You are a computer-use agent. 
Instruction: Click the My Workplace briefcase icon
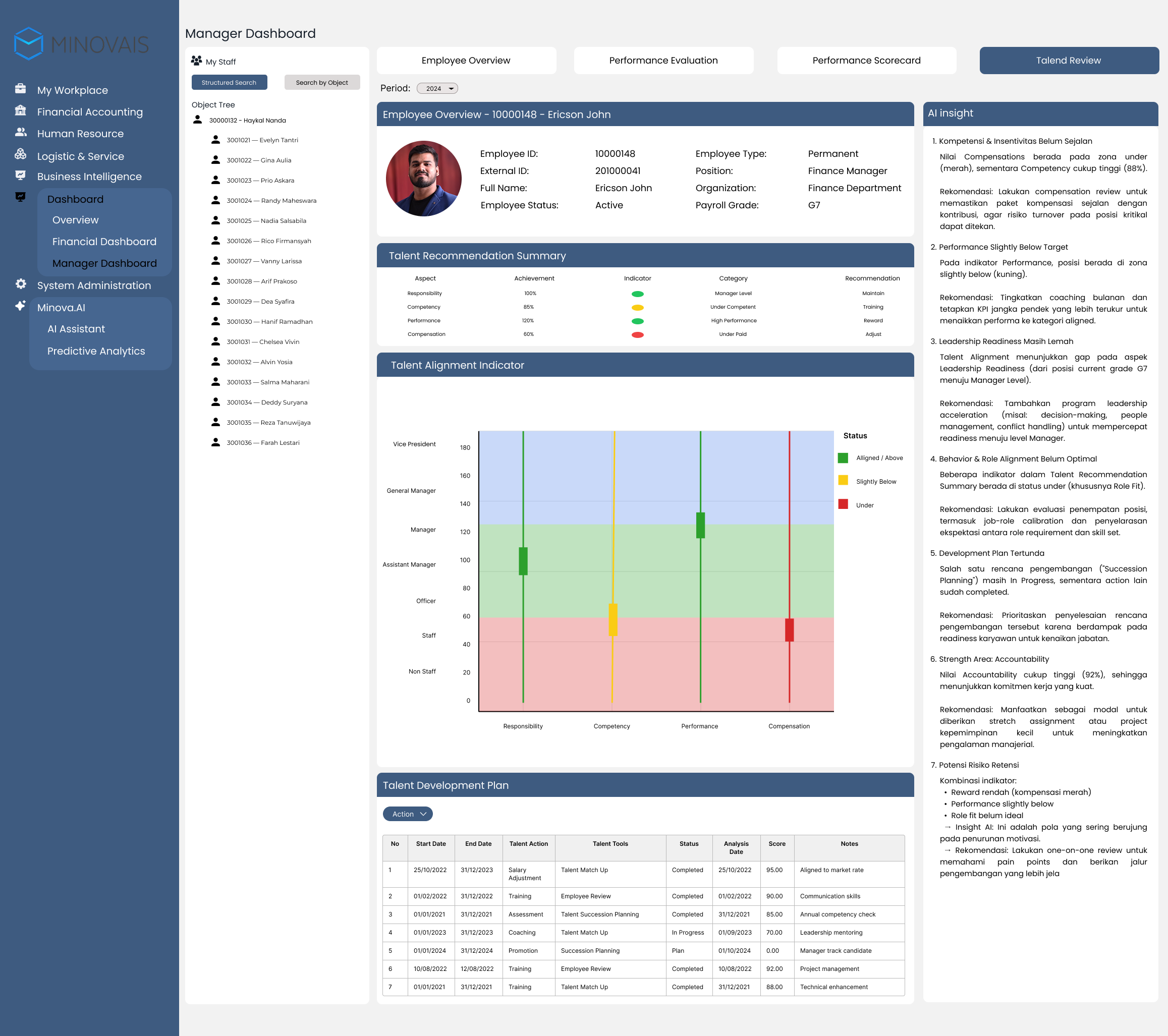click(21, 89)
